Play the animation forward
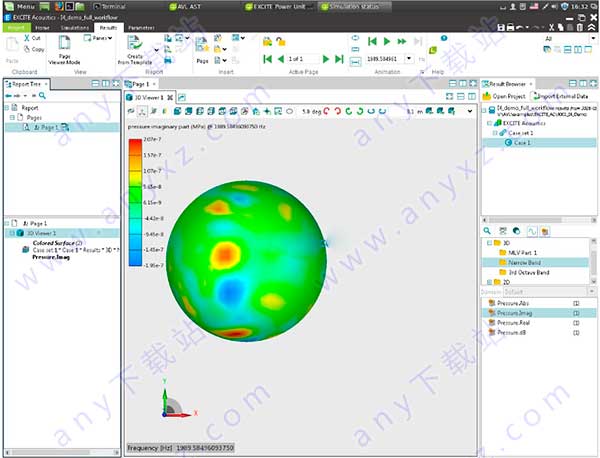 (x=386, y=42)
